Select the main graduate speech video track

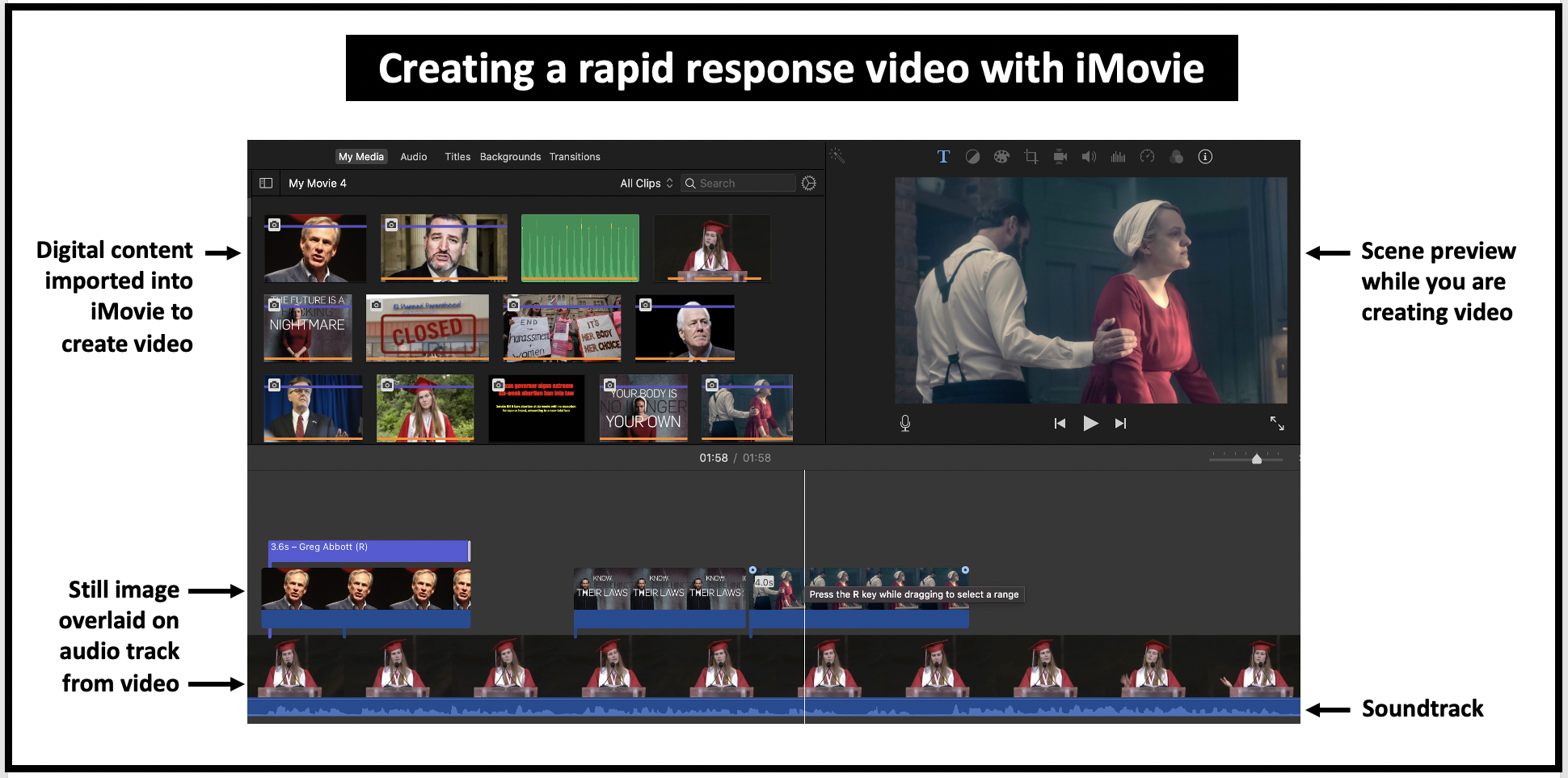tap(773, 666)
